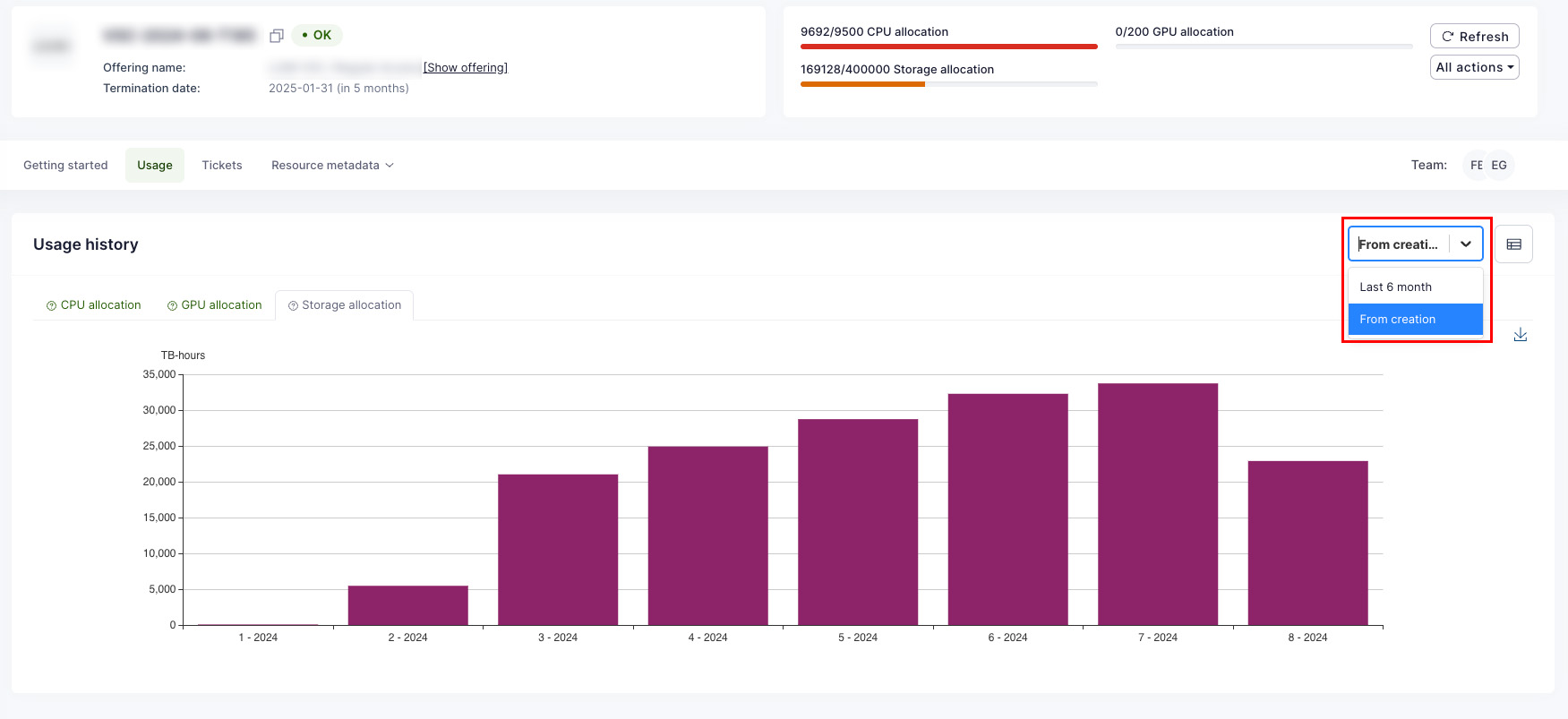Click the copy icon beside resource name
Screen dimensions: 1568x719
pyautogui.click(x=277, y=36)
